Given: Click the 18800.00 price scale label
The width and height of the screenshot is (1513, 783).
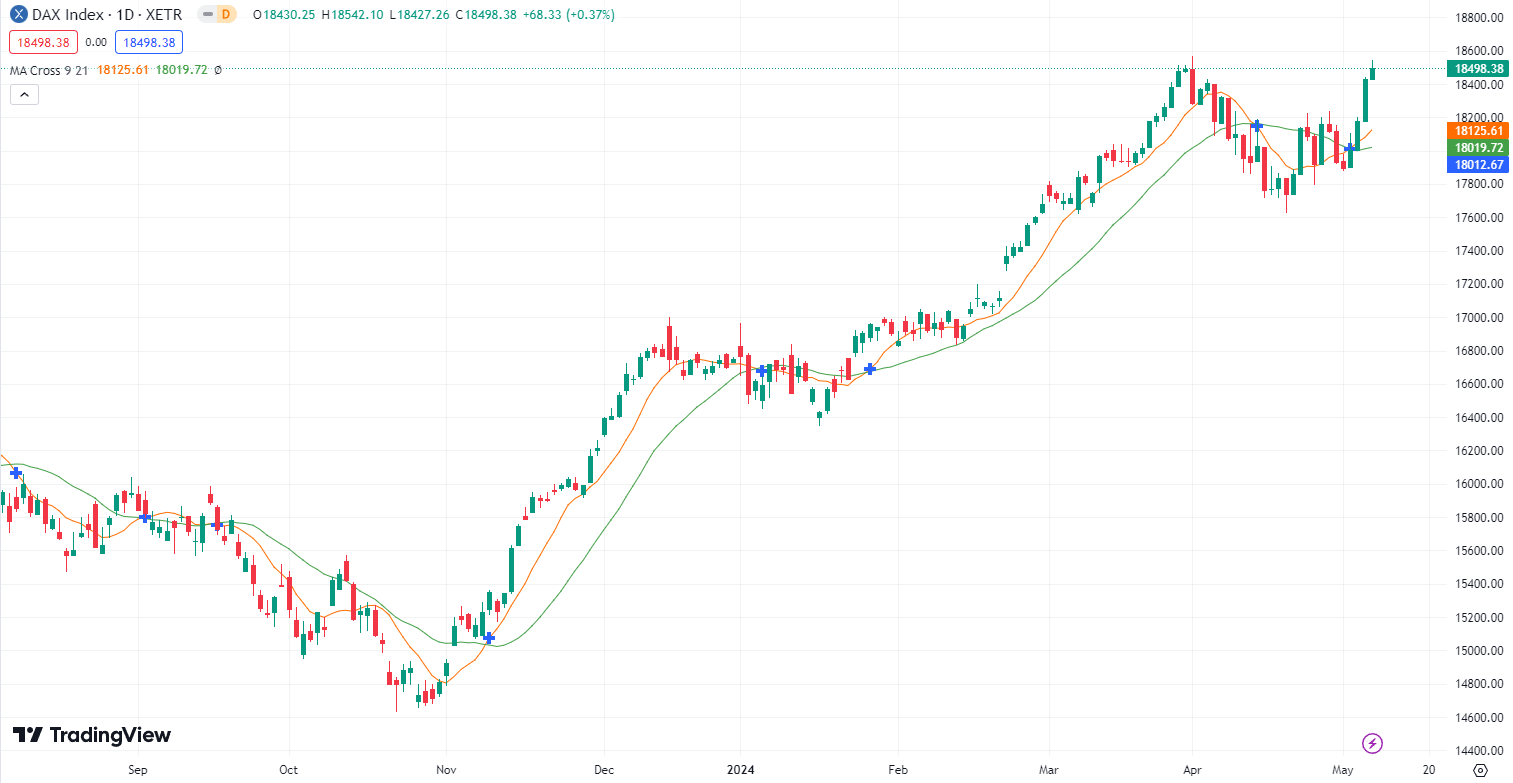Looking at the screenshot, I should 1478,18.
